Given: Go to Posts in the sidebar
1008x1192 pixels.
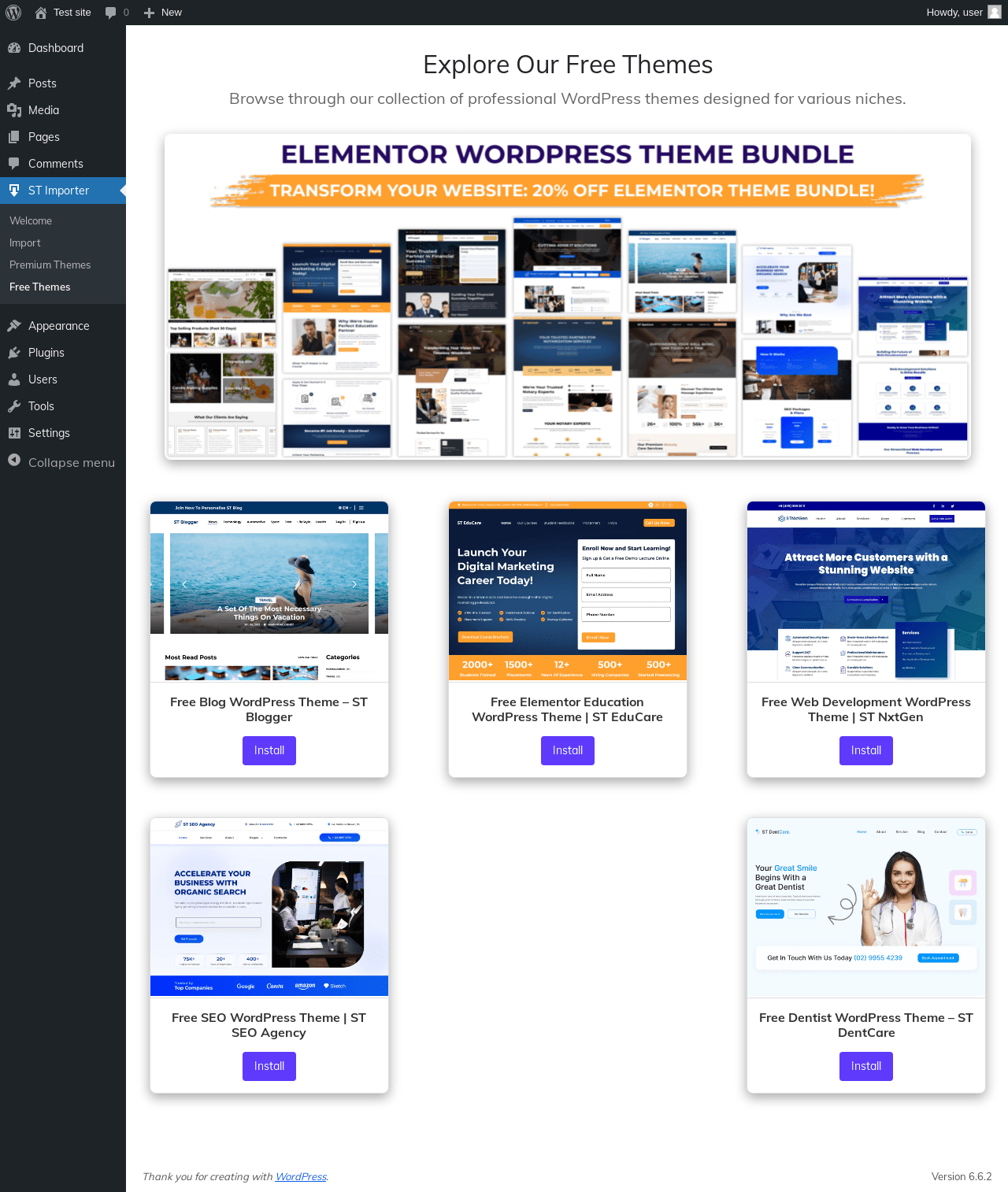Looking at the screenshot, I should coord(63,83).
